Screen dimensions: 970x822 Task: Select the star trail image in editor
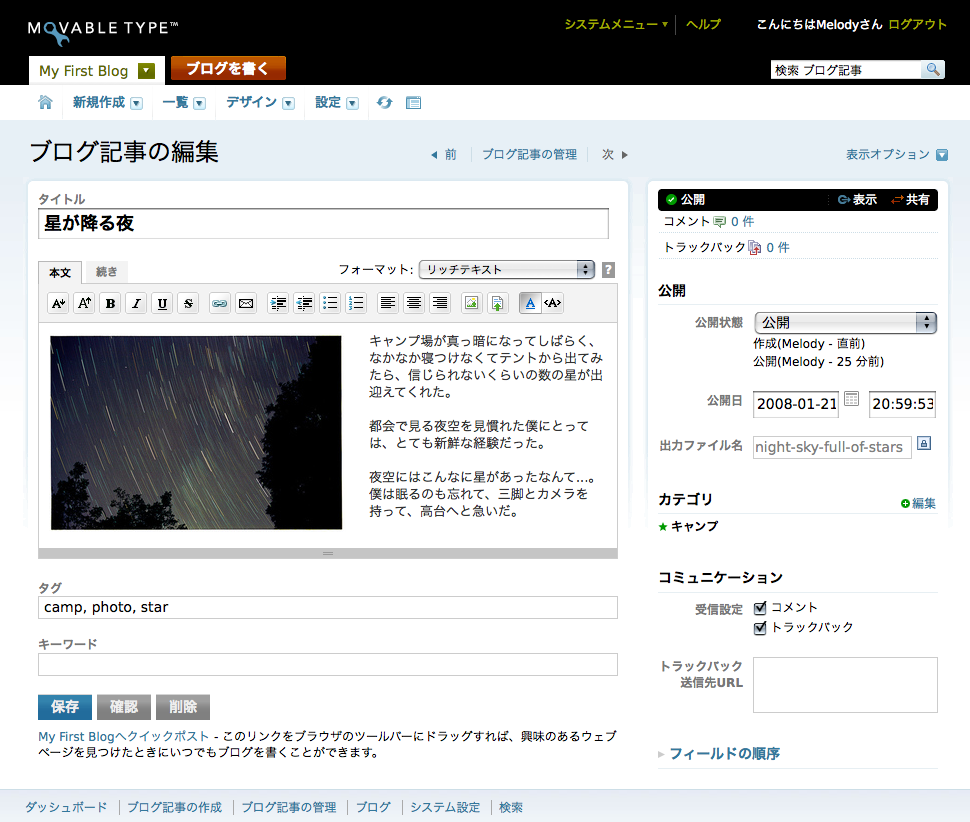(196, 433)
